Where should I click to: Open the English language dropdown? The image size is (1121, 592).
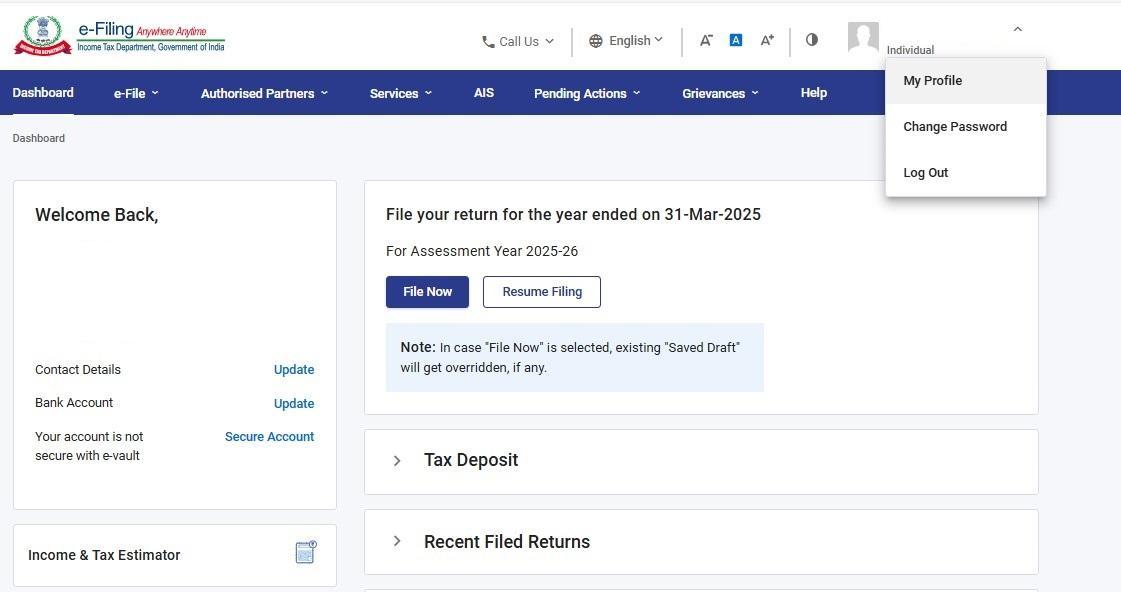(626, 40)
